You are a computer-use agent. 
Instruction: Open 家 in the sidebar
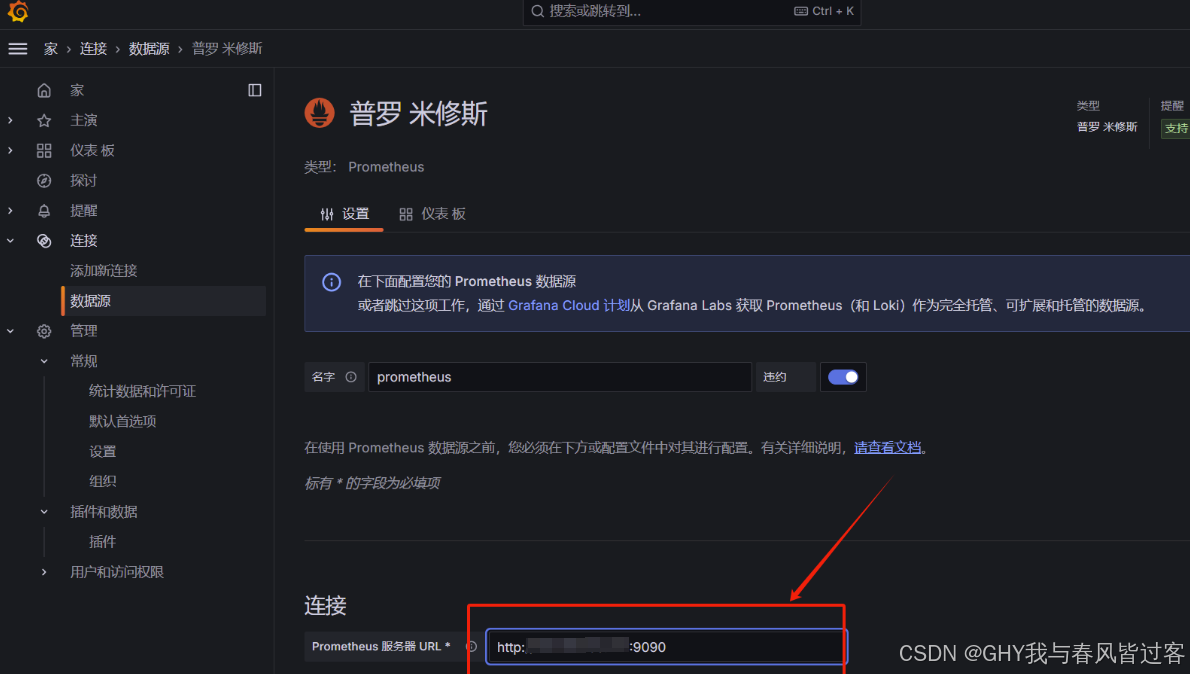pos(77,90)
